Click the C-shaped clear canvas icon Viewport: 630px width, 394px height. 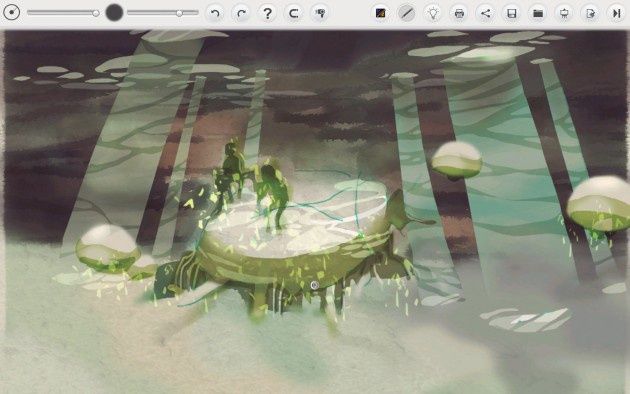(x=294, y=13)
